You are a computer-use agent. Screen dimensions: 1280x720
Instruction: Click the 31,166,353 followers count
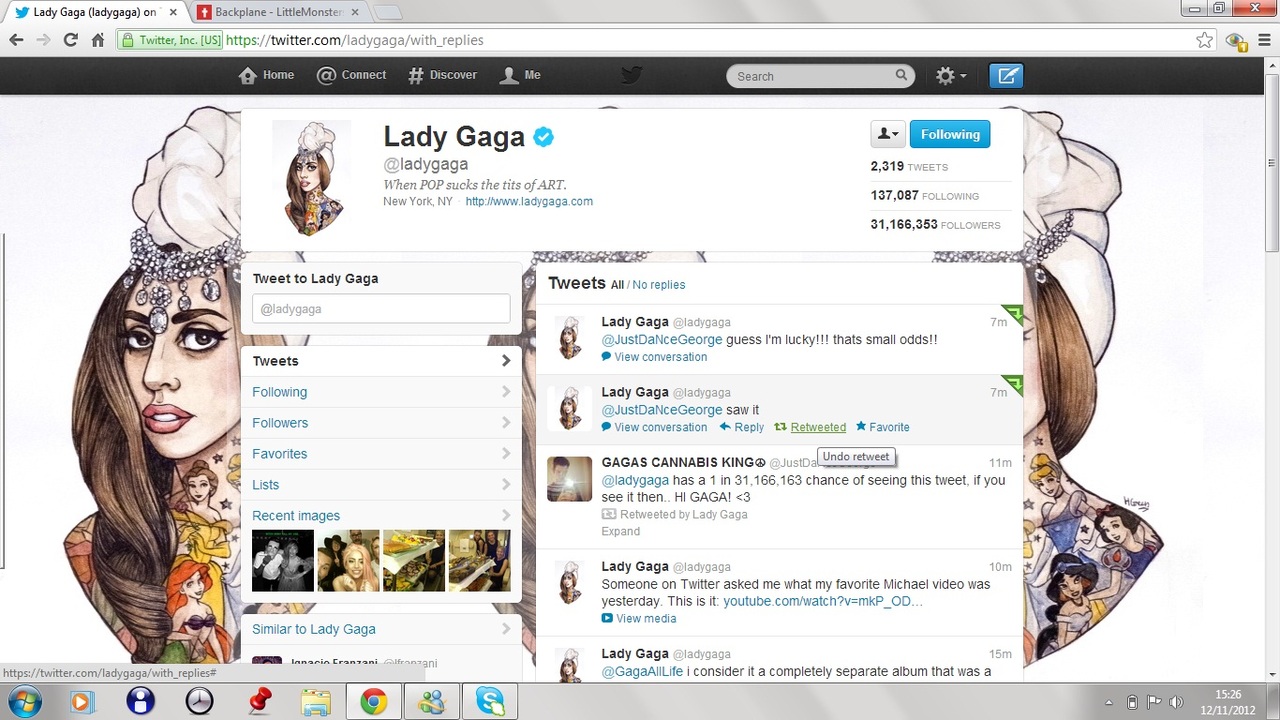(x=935, y=225)
